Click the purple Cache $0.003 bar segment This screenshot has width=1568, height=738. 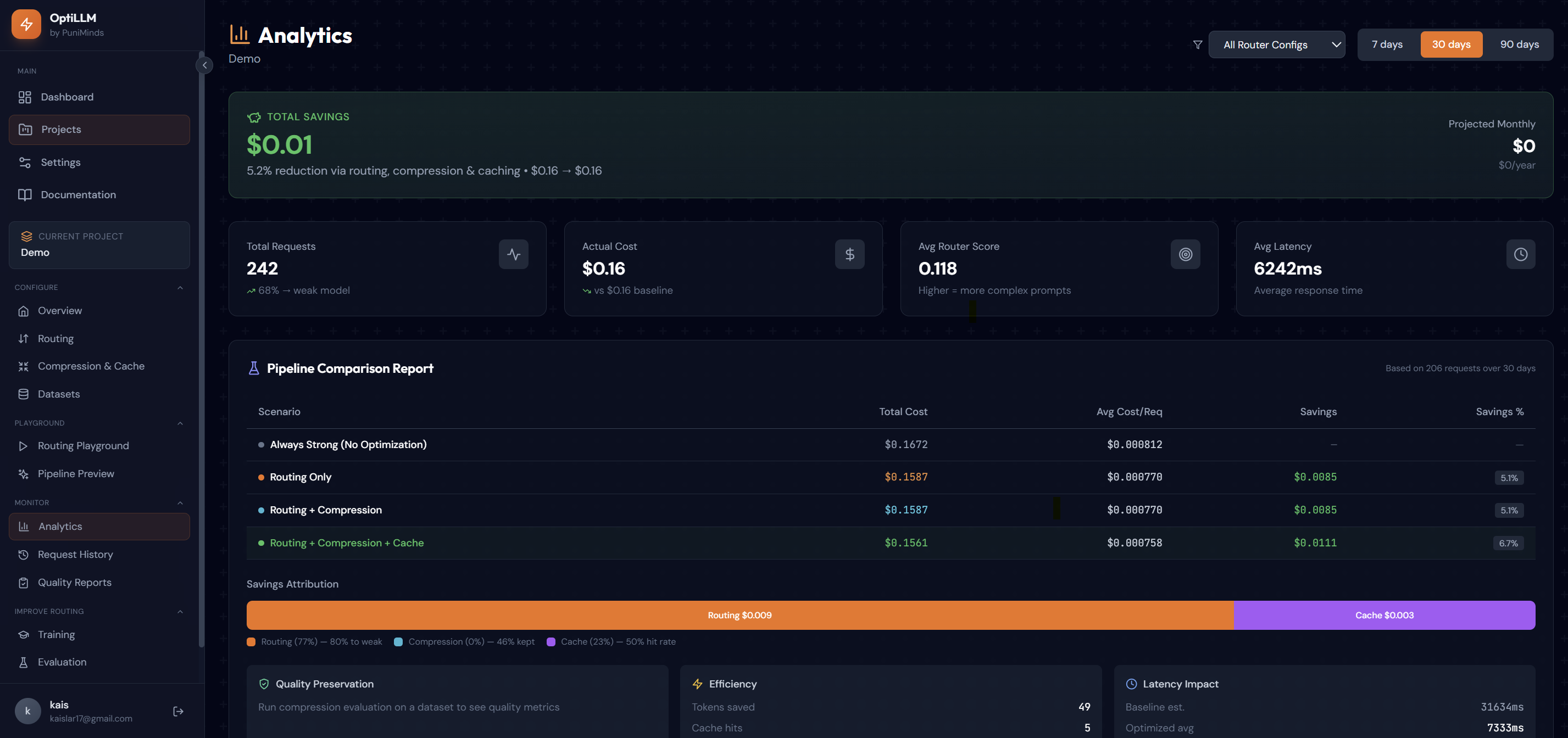(x=1383, y=615)
